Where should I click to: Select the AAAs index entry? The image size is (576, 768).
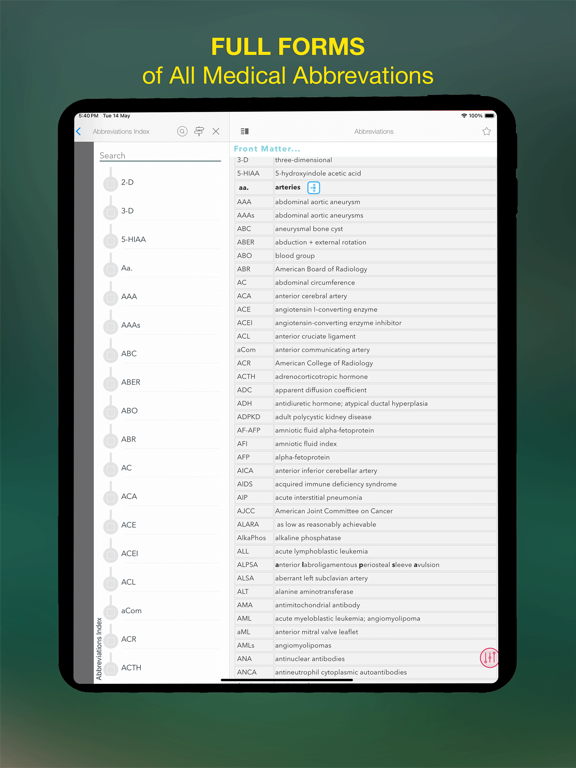coord(130,325)
